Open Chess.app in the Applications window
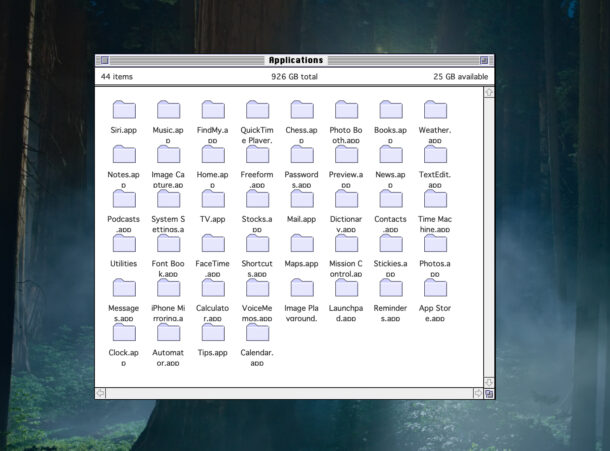The width and height of the screenshot is (610, 451). pos(302,110)
